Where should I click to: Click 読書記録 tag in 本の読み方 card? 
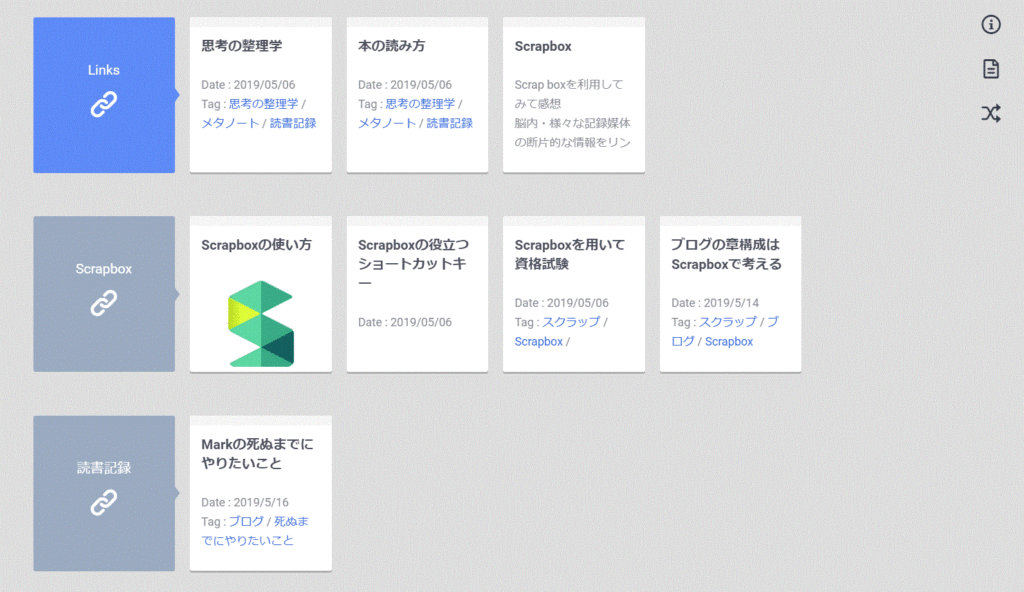tap(450, 123)
